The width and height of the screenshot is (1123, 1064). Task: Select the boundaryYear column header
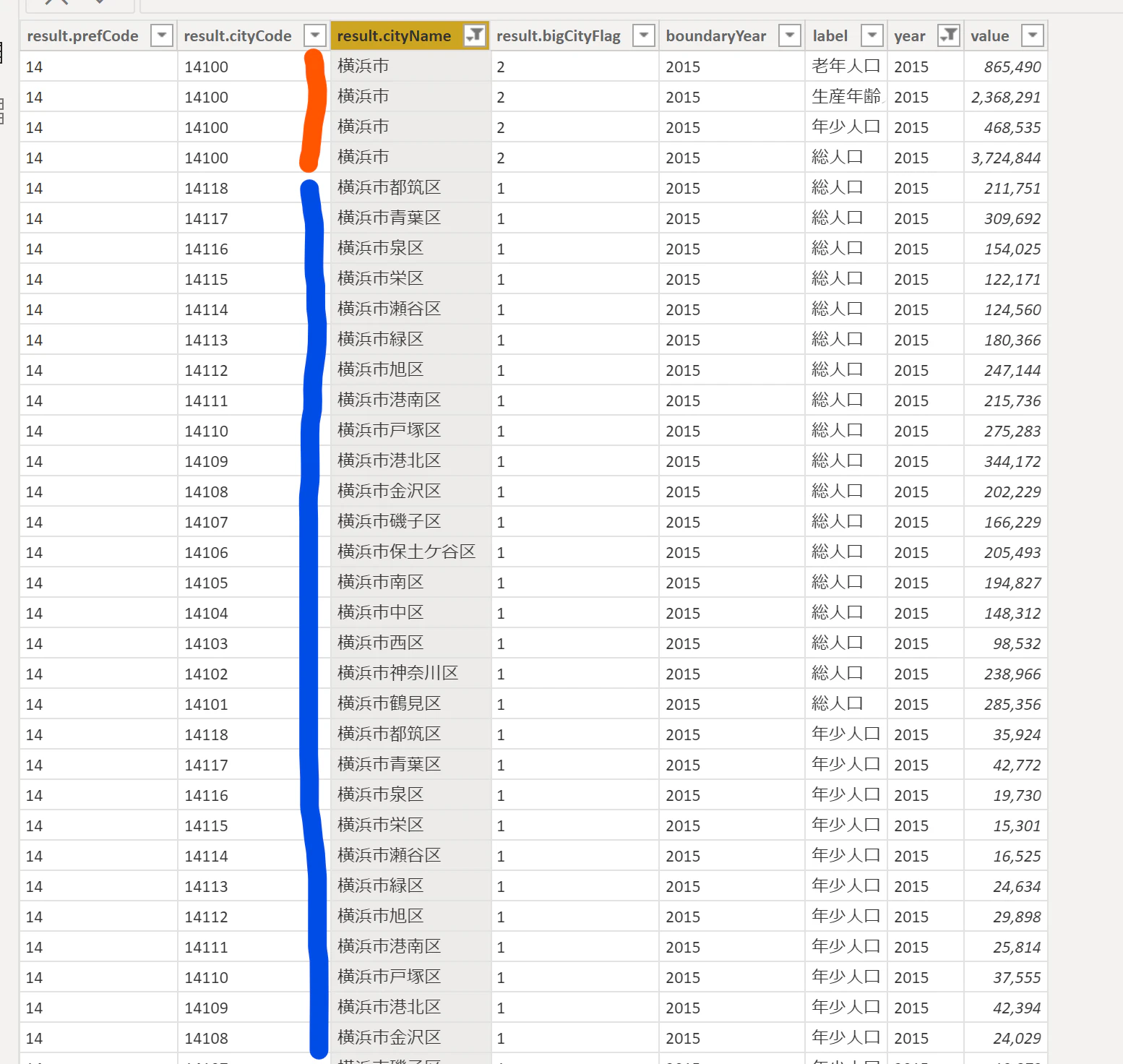pos(716,35)
